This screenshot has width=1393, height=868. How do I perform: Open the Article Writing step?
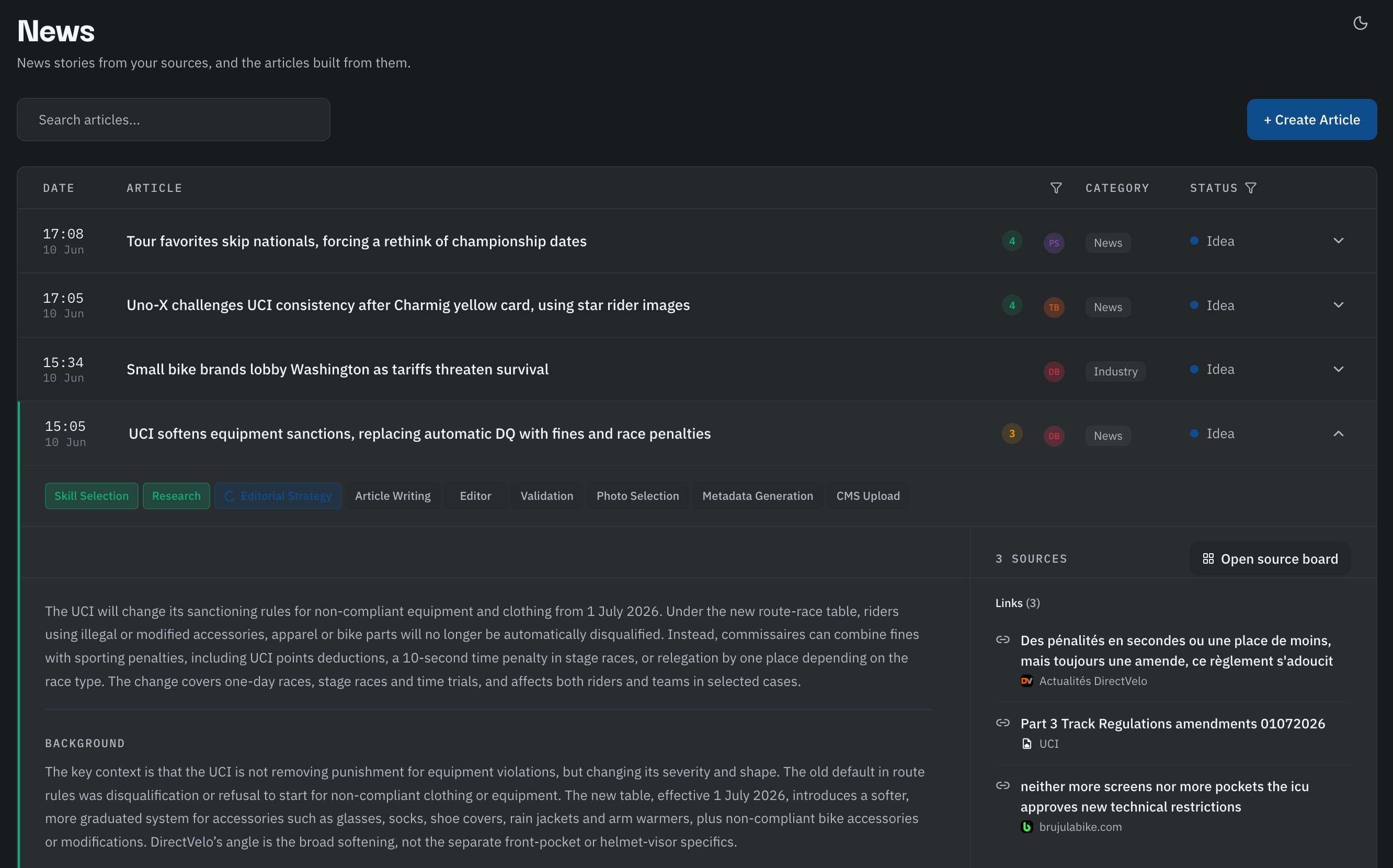pos(393,496)
